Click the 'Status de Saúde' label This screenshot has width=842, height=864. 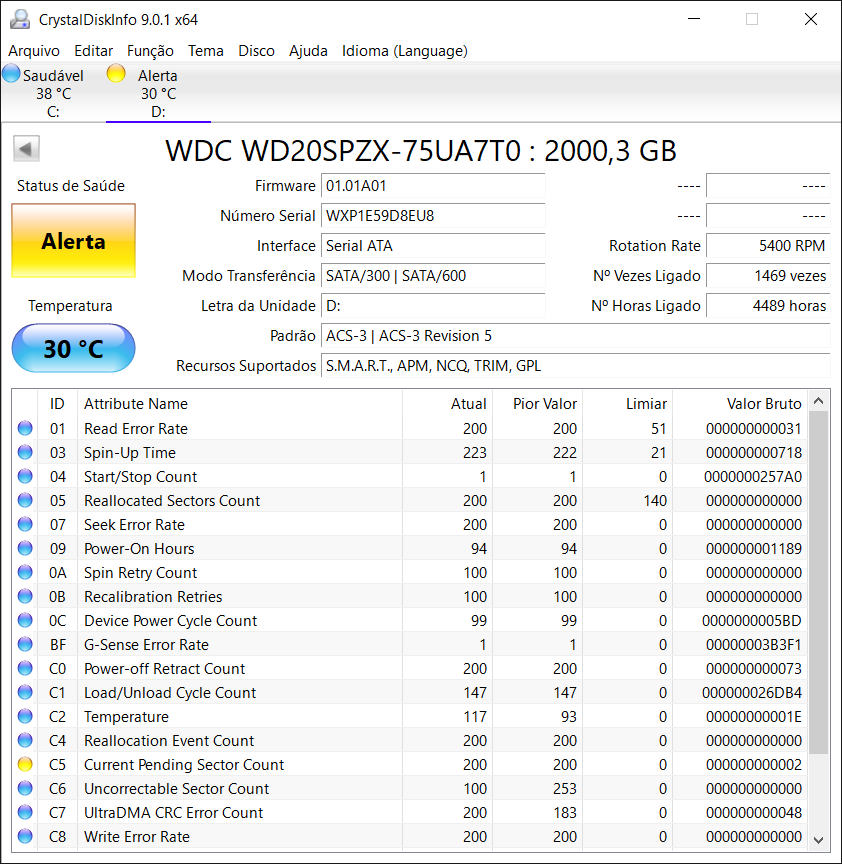[x=71, y=186]
